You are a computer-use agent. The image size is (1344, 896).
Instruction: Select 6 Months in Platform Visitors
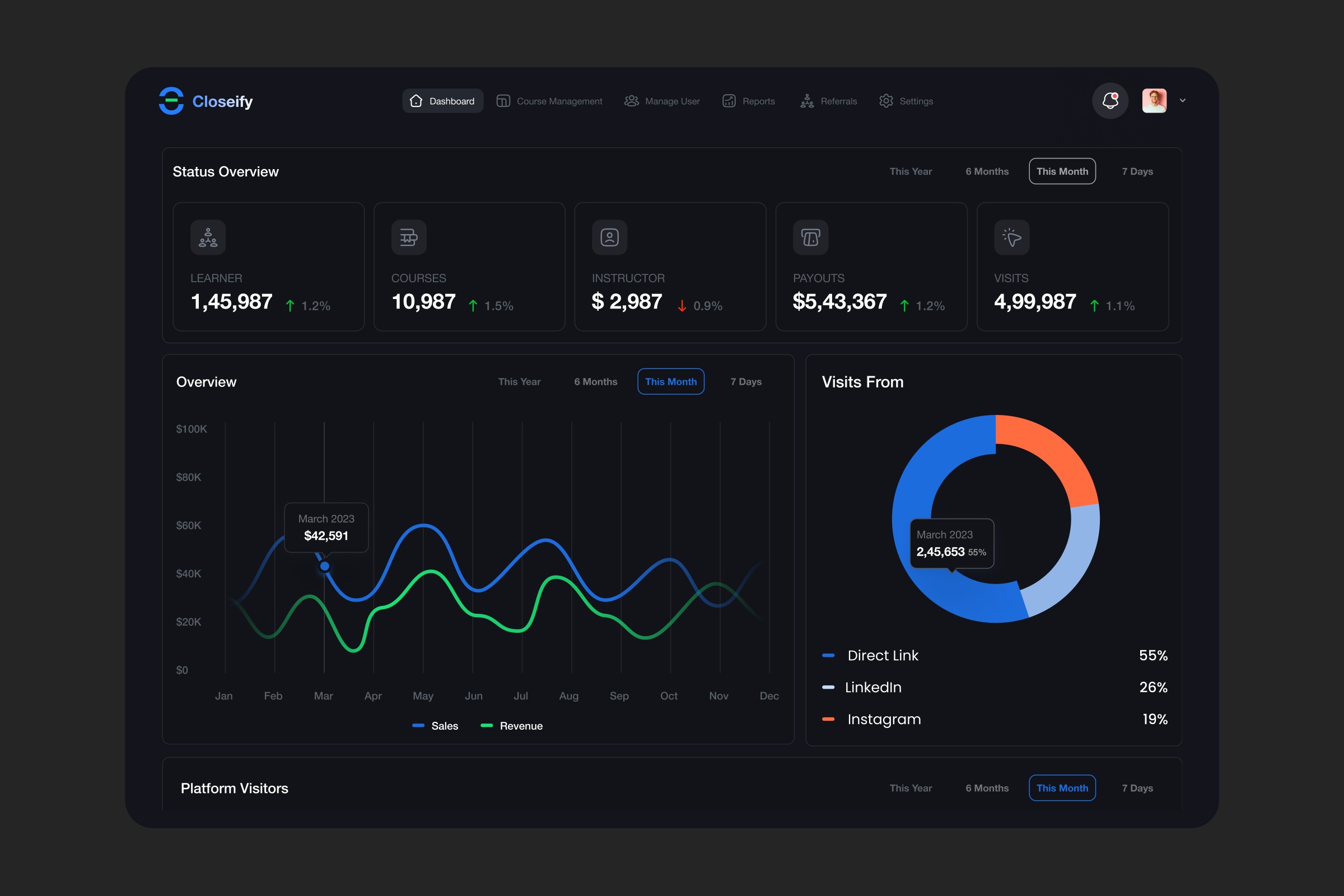click(987, 788)
